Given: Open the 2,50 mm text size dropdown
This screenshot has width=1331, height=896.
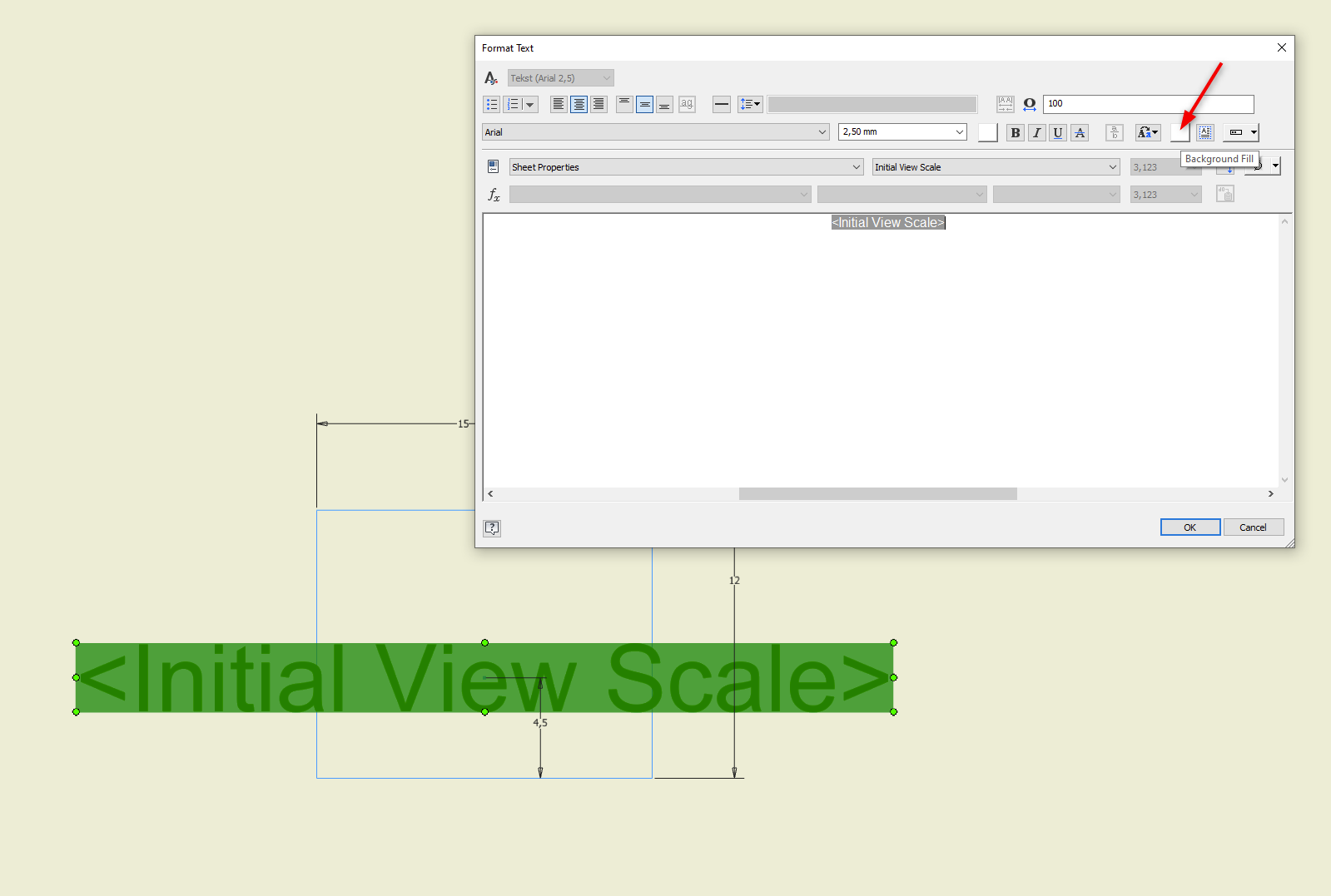Looking at the screenshot, I should [902, 132].
